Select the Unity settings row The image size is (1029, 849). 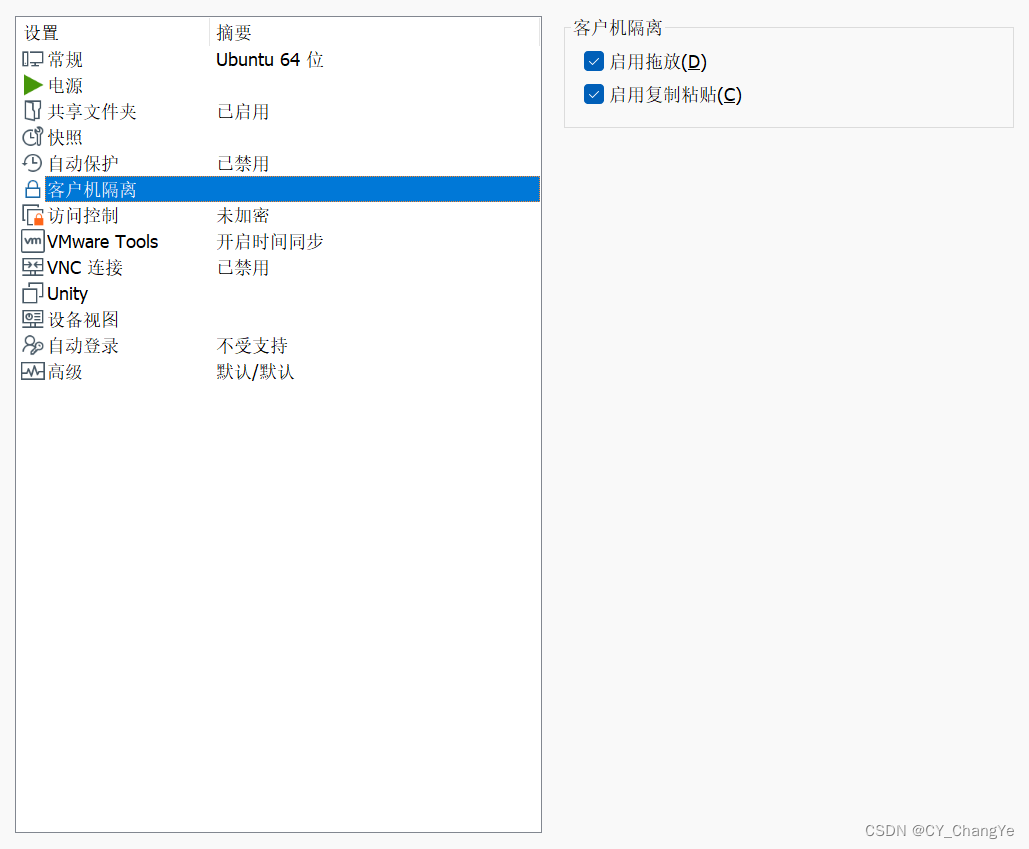pos(278,293)
